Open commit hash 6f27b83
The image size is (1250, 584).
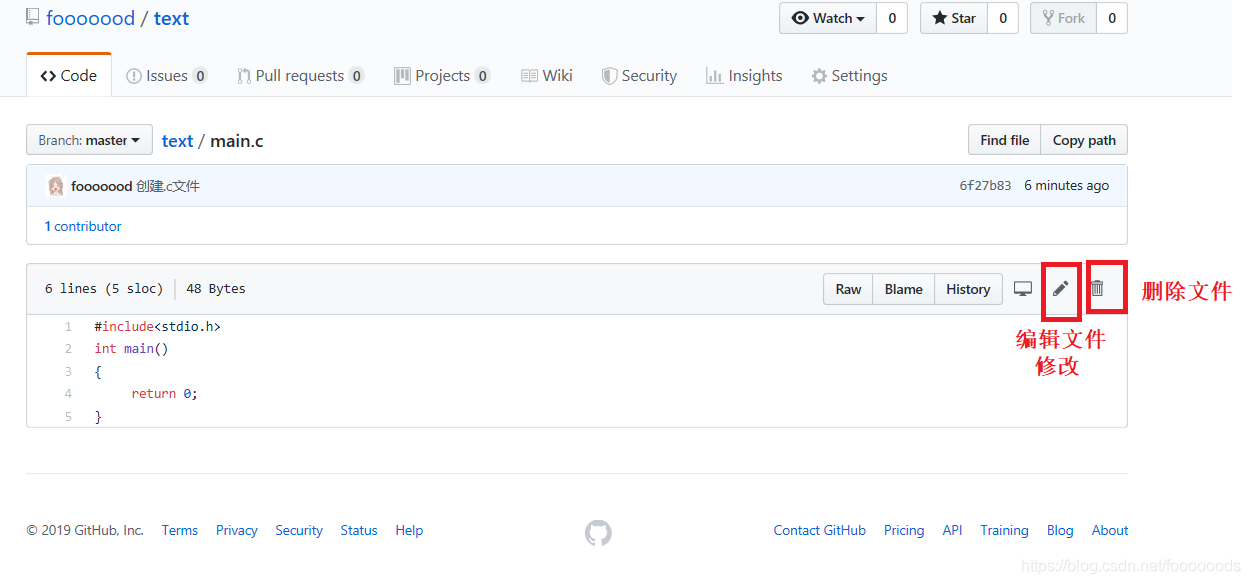coord(985,186)
